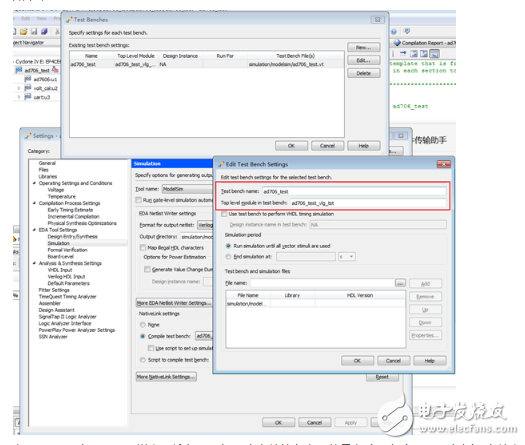The height and width of the screenshot is (445, 525).
Task: Check Map illegal HDL characters option
Action: tap(143, 248)
